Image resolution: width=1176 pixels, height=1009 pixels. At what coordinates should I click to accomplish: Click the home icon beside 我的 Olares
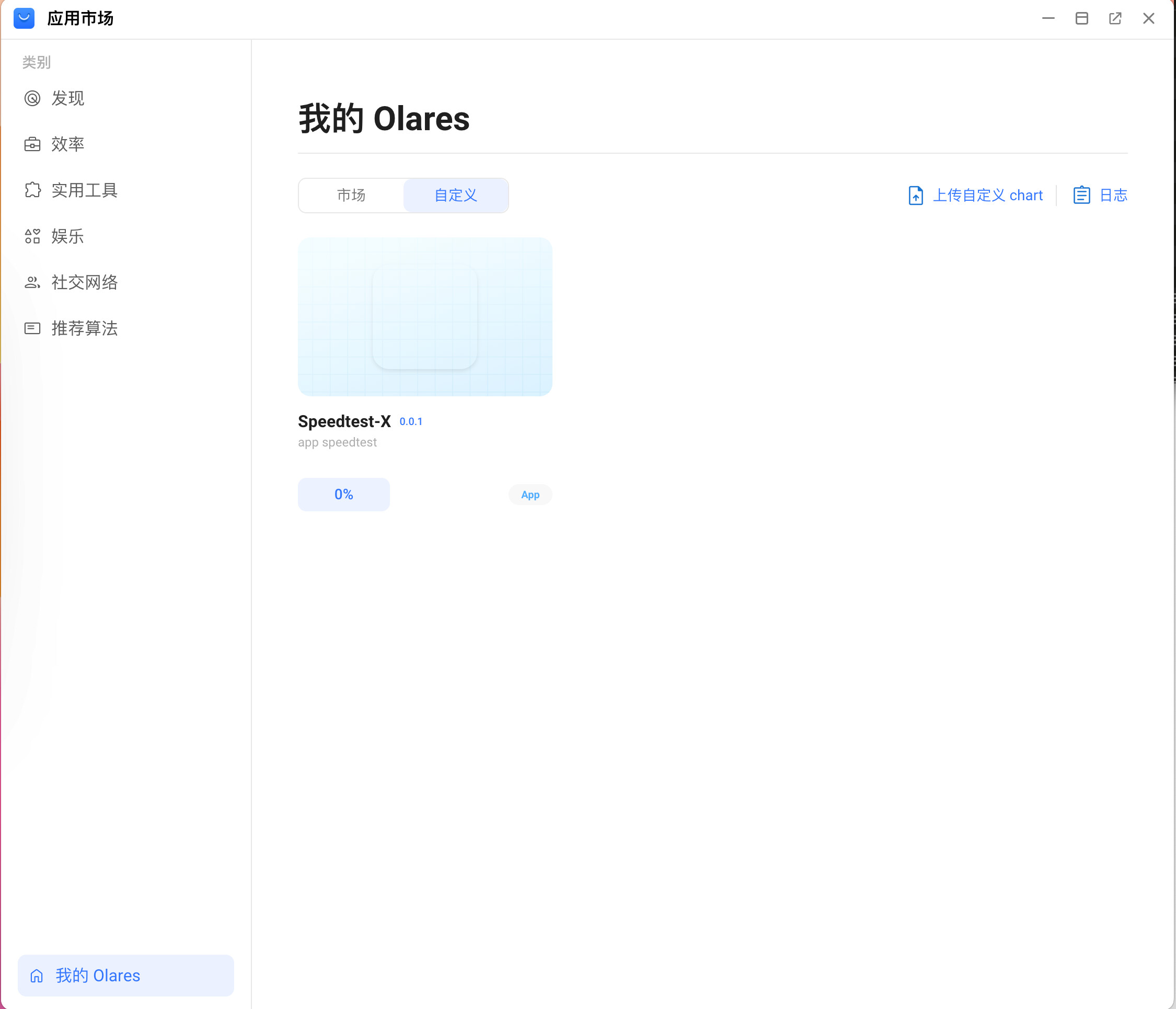pyautogui.click(x=37, y=976)
